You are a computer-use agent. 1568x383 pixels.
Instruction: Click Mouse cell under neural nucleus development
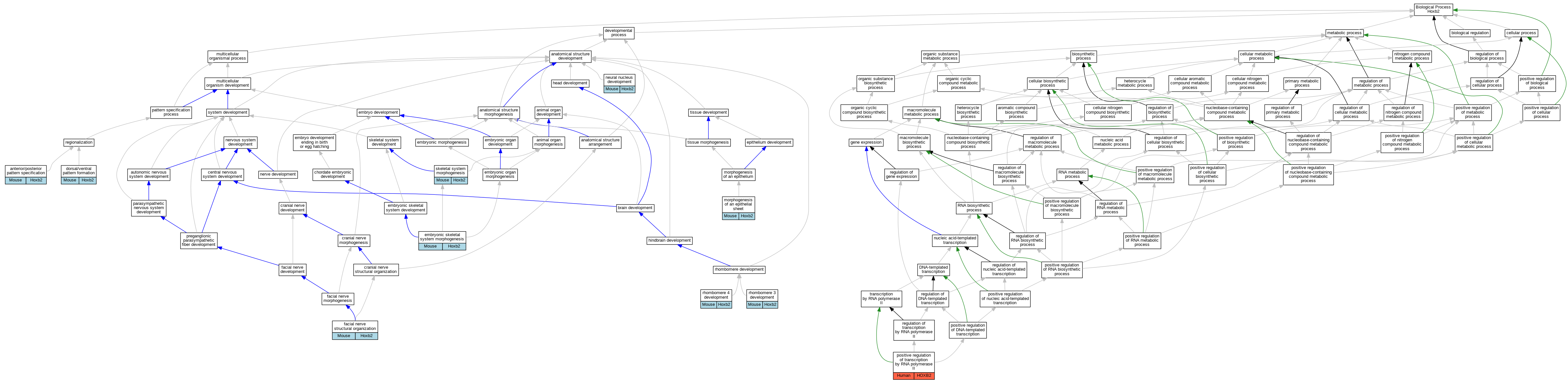click(x=612, y=90)
